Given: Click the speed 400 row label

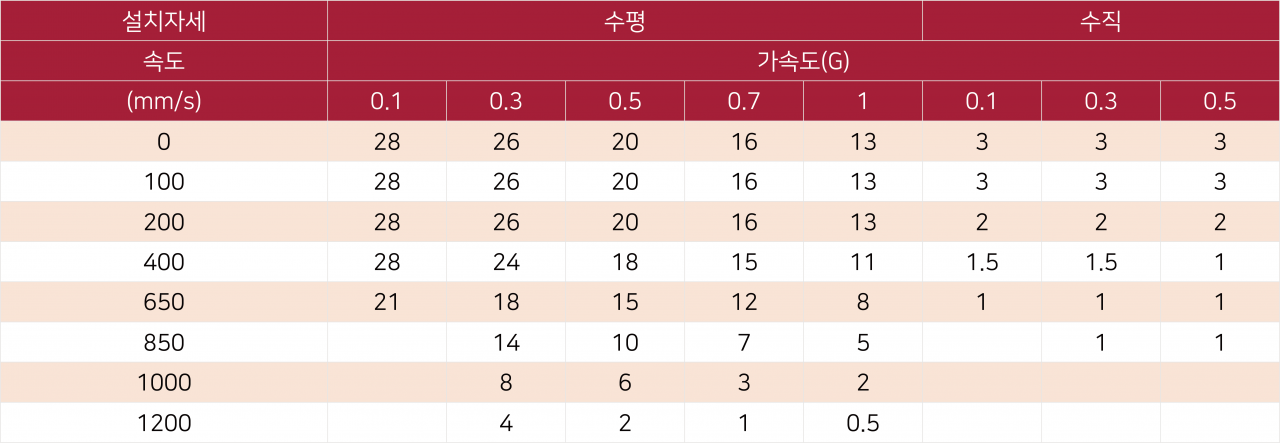Looking at the screenshot, I should pos(163,262).
